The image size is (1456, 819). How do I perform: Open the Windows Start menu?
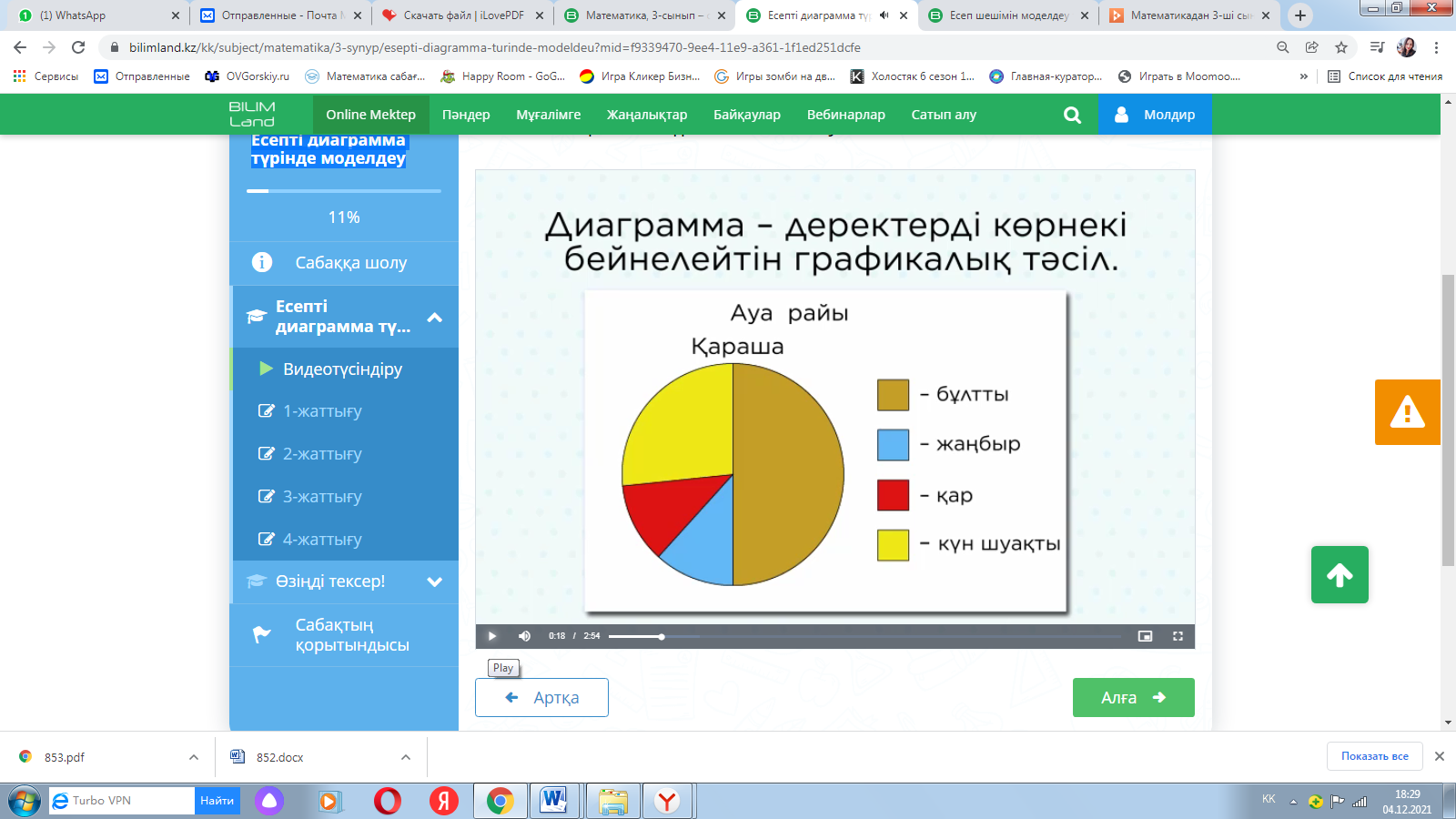point(25,801)
